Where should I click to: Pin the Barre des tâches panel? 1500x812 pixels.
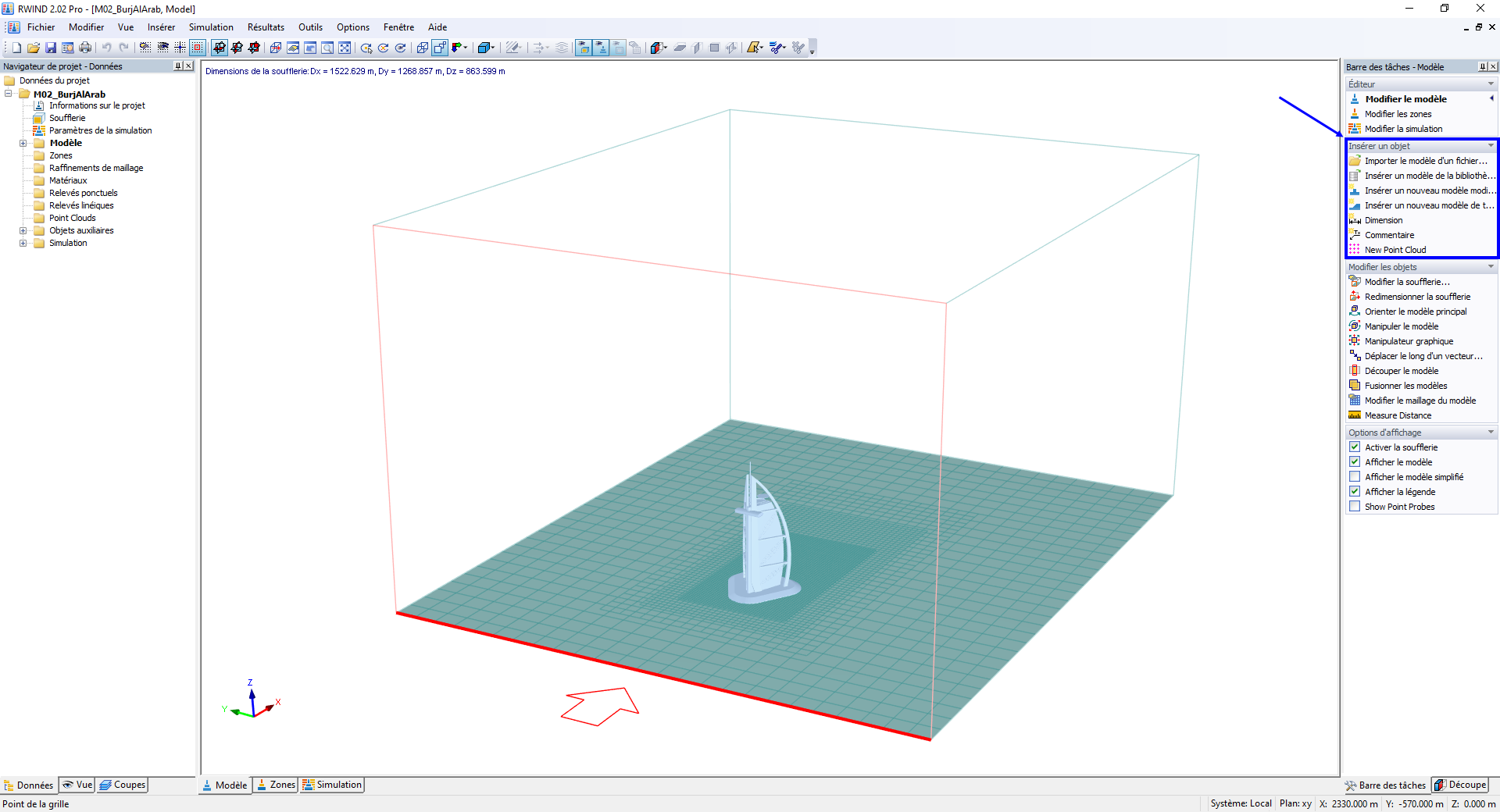tap(1482, 67)
